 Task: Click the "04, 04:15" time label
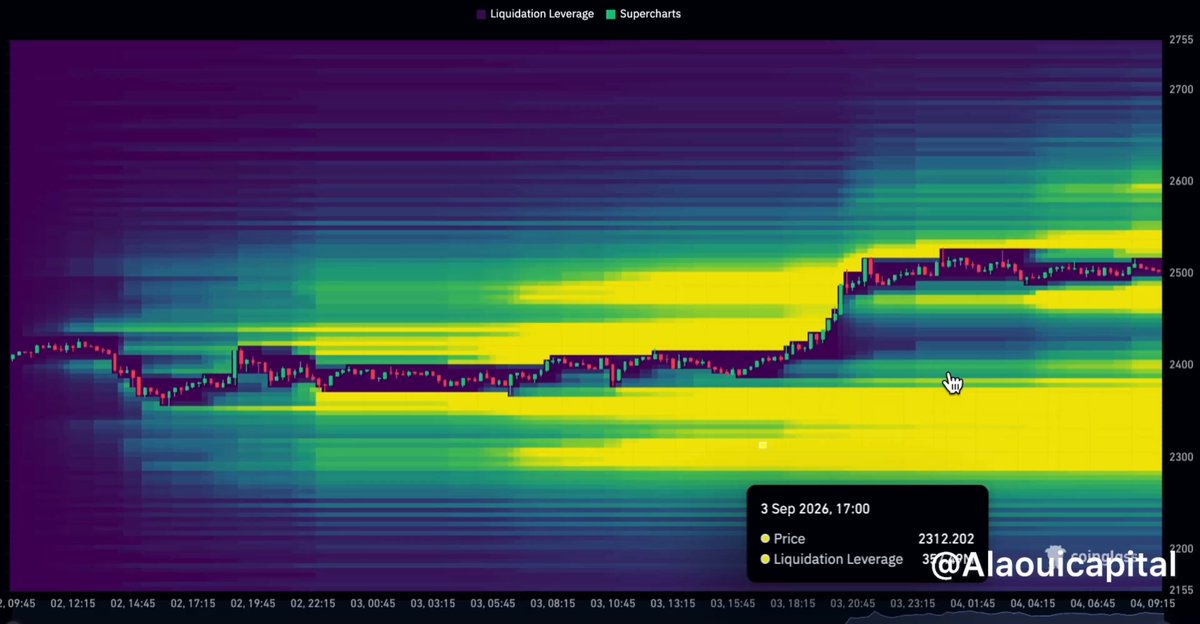tap(1034, 604)
